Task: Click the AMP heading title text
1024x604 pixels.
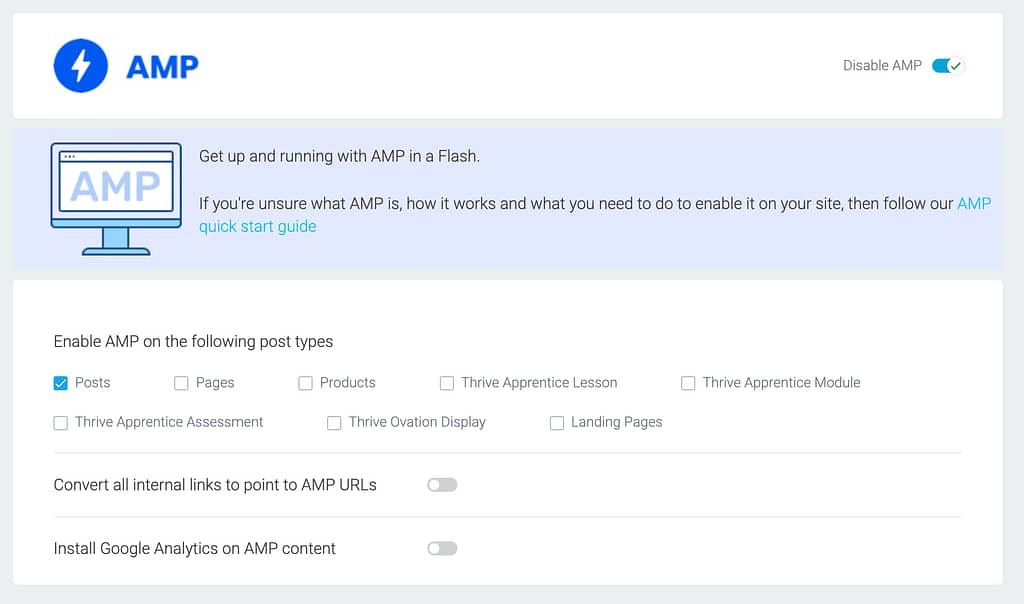Action: [162, 67]
